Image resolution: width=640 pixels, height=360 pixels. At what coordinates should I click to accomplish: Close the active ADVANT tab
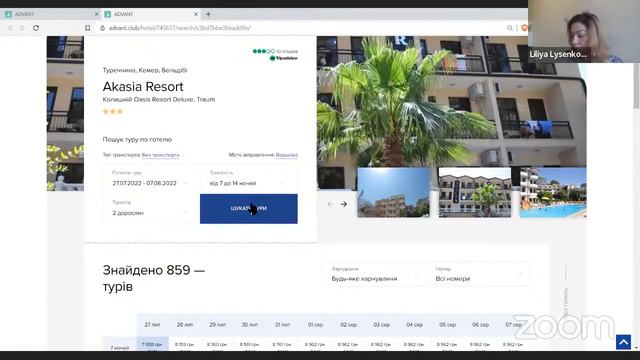(196, 14)
